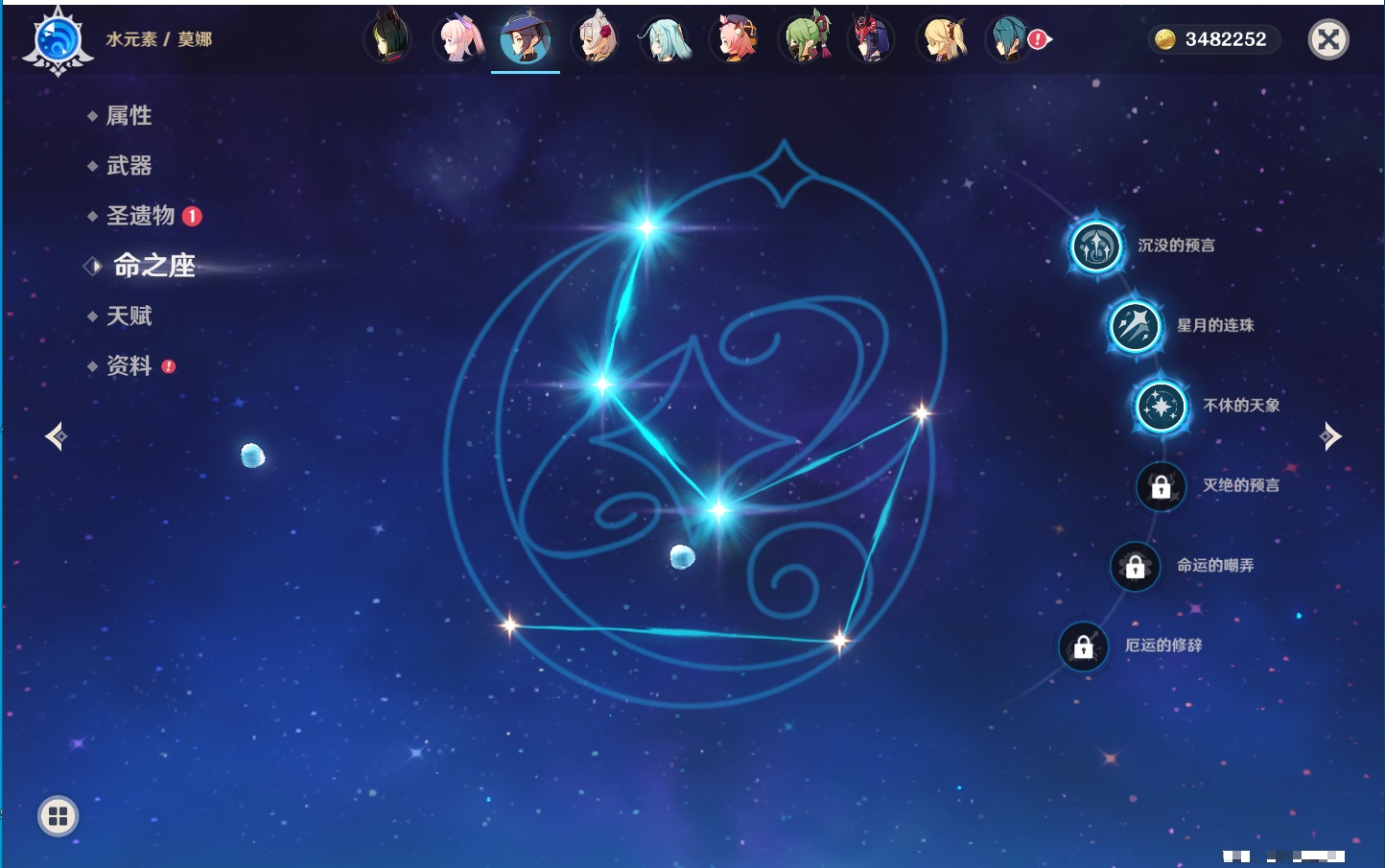
Task: Select Mona's highlighted avatar with witch hat
Action: click(526, 38)
